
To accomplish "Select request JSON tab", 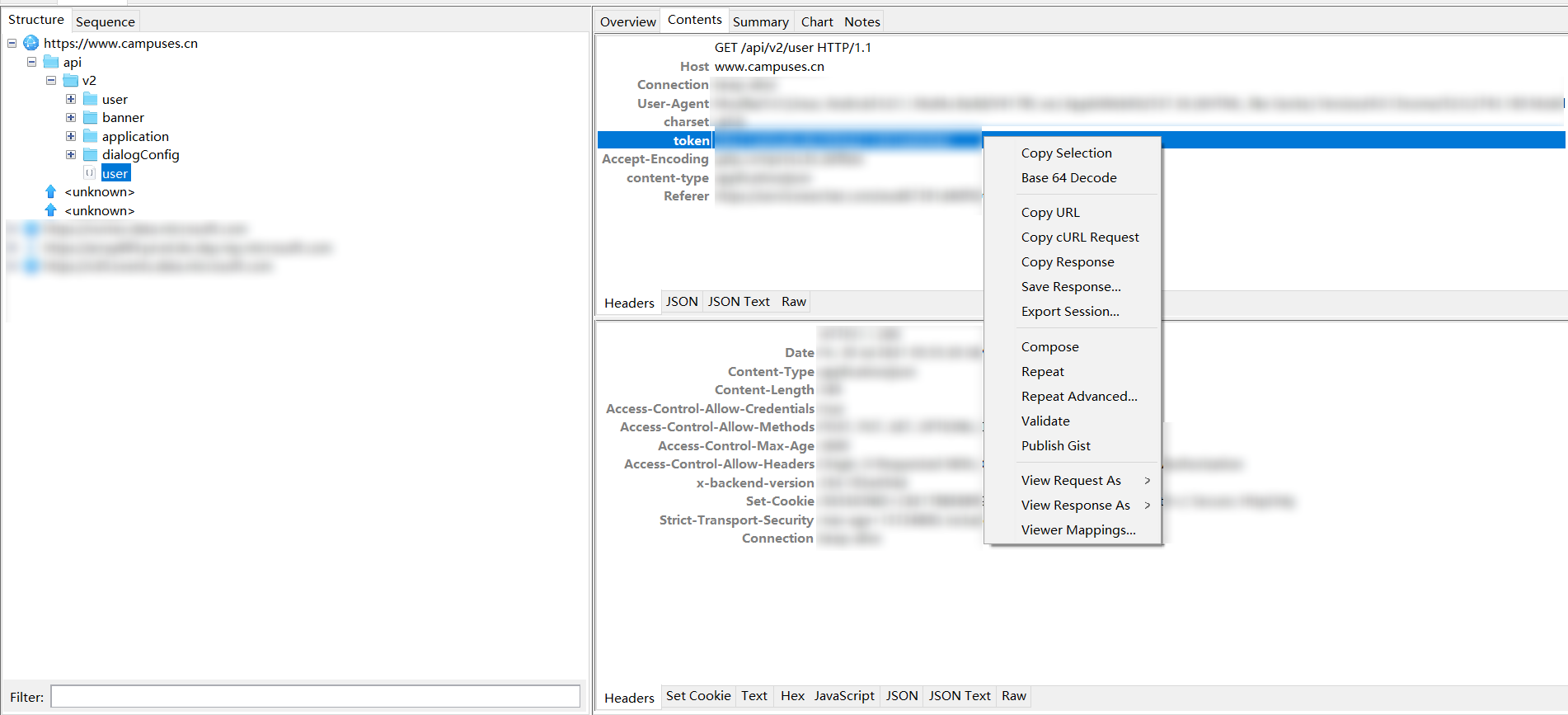I will pos(682,302).
